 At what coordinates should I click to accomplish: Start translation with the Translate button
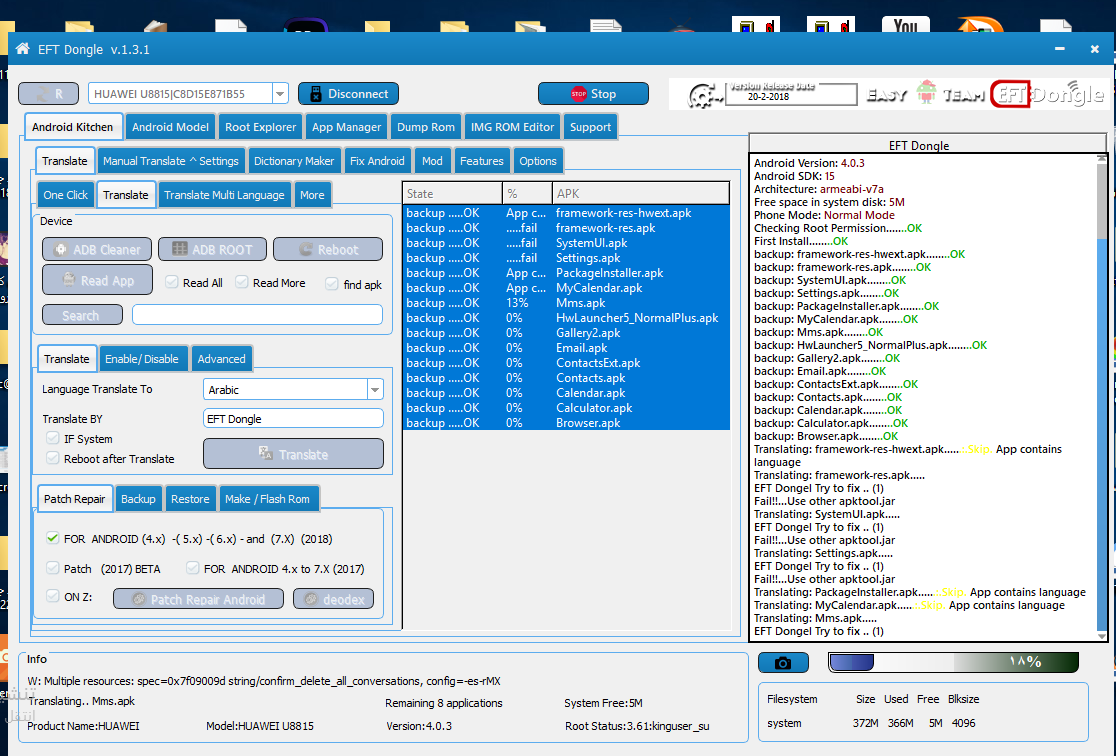pos(293,454)
